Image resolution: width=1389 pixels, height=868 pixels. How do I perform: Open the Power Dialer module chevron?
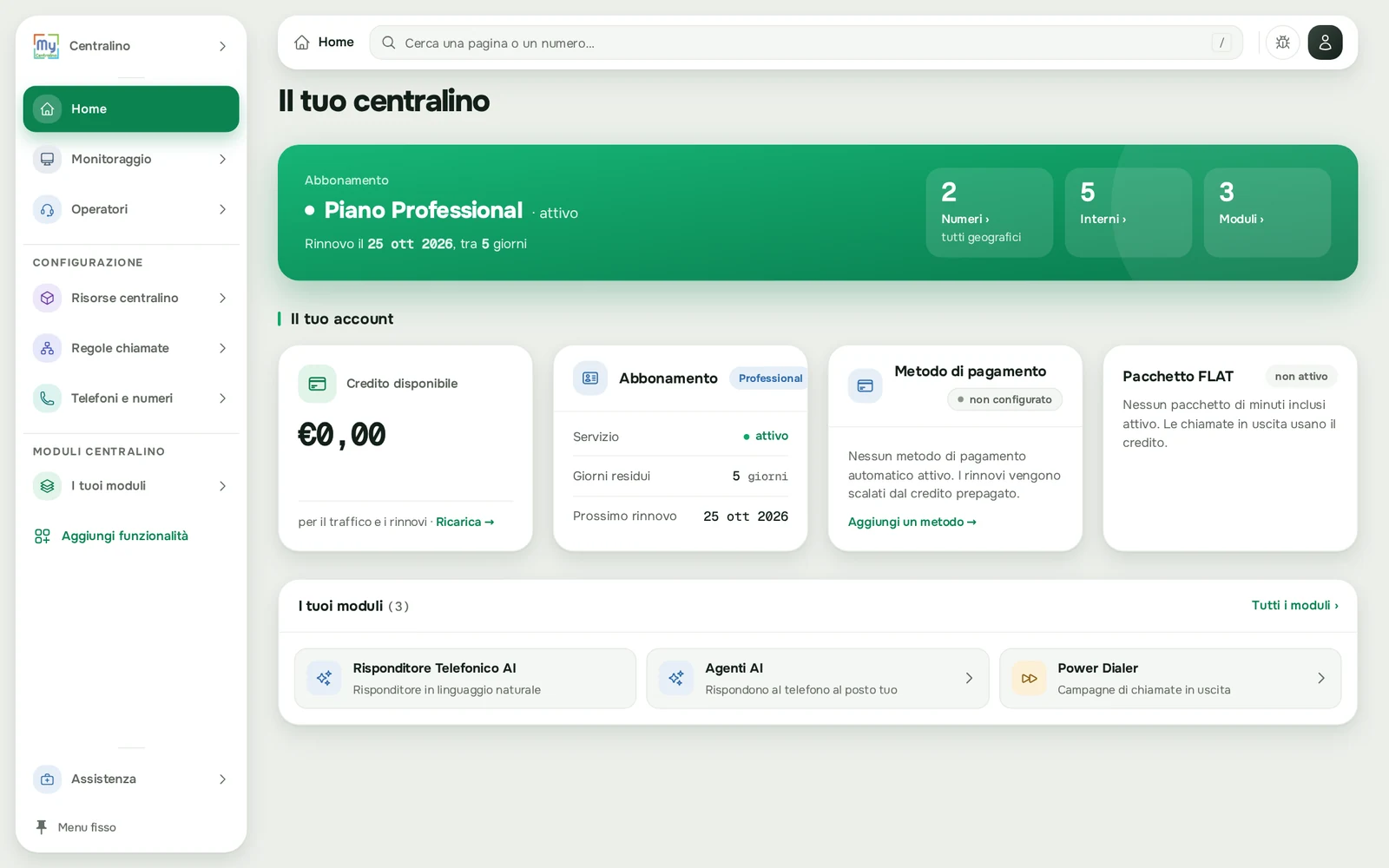tap(1320, 679)
